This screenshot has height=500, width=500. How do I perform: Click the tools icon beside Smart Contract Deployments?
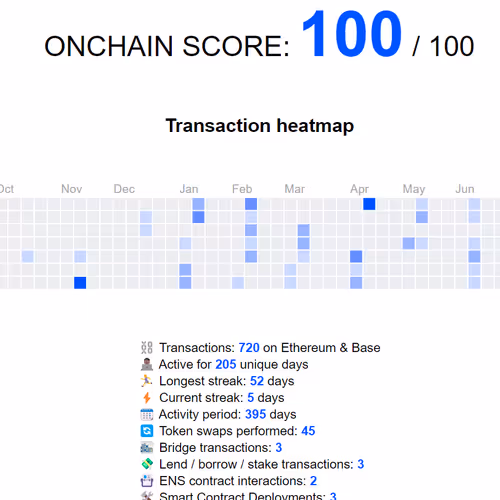(x=147, y=496)
